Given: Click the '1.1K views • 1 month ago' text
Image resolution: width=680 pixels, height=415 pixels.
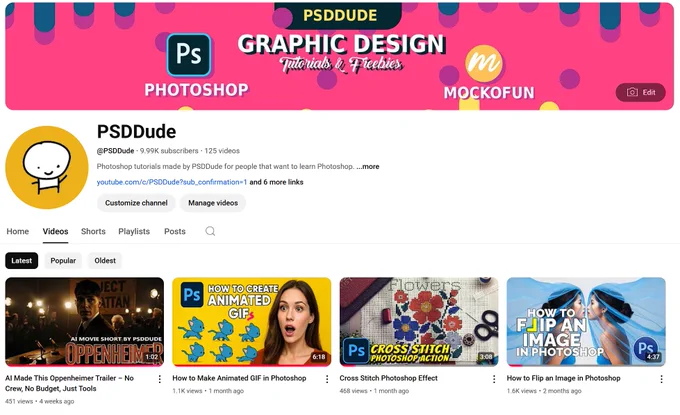Looking at the screenshot, I should pyautogui.click(x=208, y=391).
